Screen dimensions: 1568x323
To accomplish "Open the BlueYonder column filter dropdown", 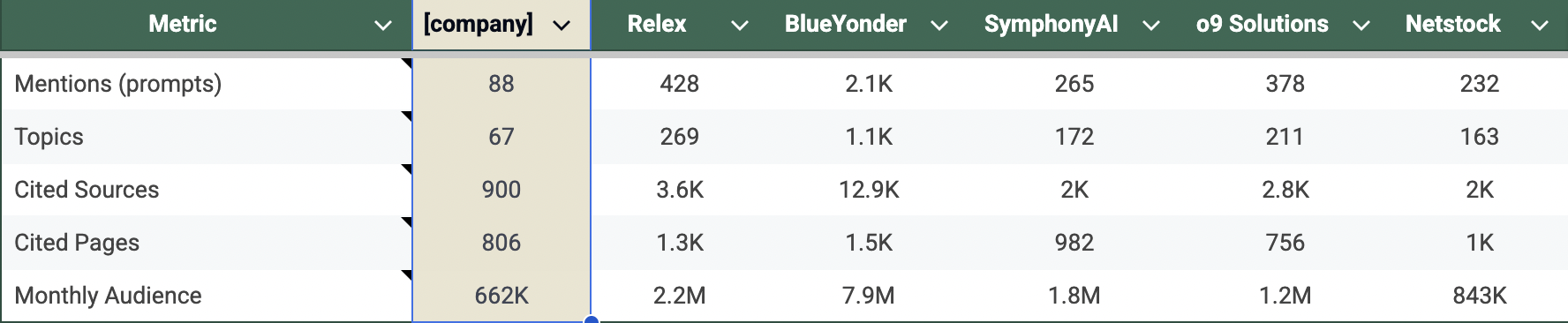I will [939, 26].
